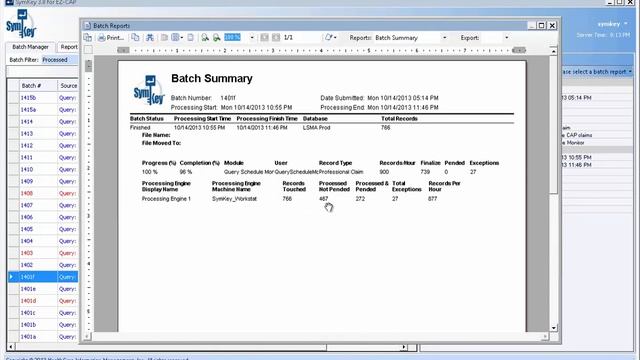Switch to the Batch Manager tab
Image resolution: width=640 pixels, height=360 pixels.
(x=30, y=47)
